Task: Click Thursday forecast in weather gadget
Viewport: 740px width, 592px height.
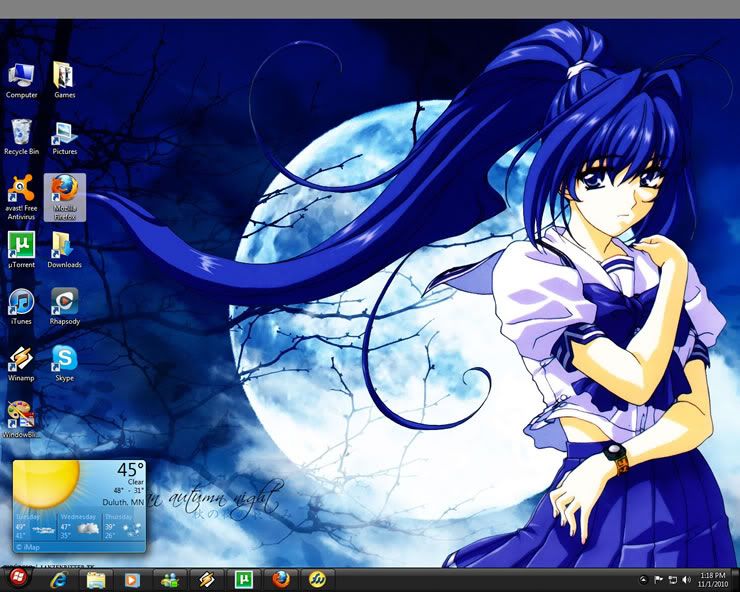Action: tap(123, 526)
